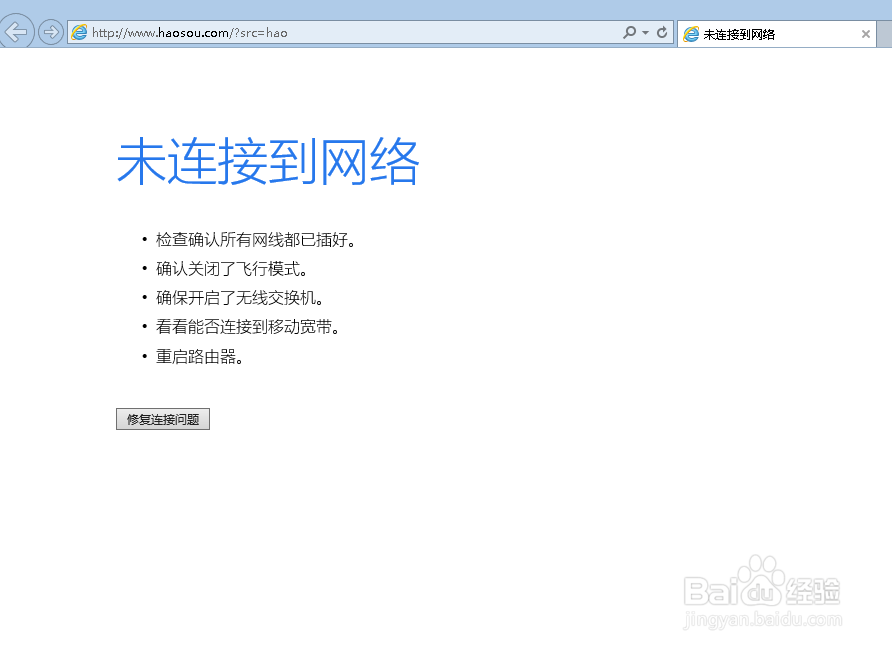Click the 未连接到网络 page heading
This screenshot has height=650, width=892.
tap(268, 162)
